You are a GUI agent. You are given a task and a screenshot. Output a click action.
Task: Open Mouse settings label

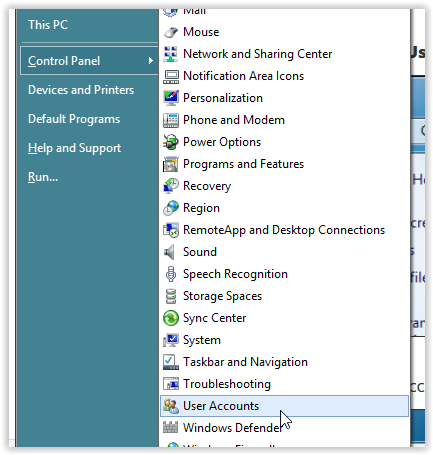[201, 32]
